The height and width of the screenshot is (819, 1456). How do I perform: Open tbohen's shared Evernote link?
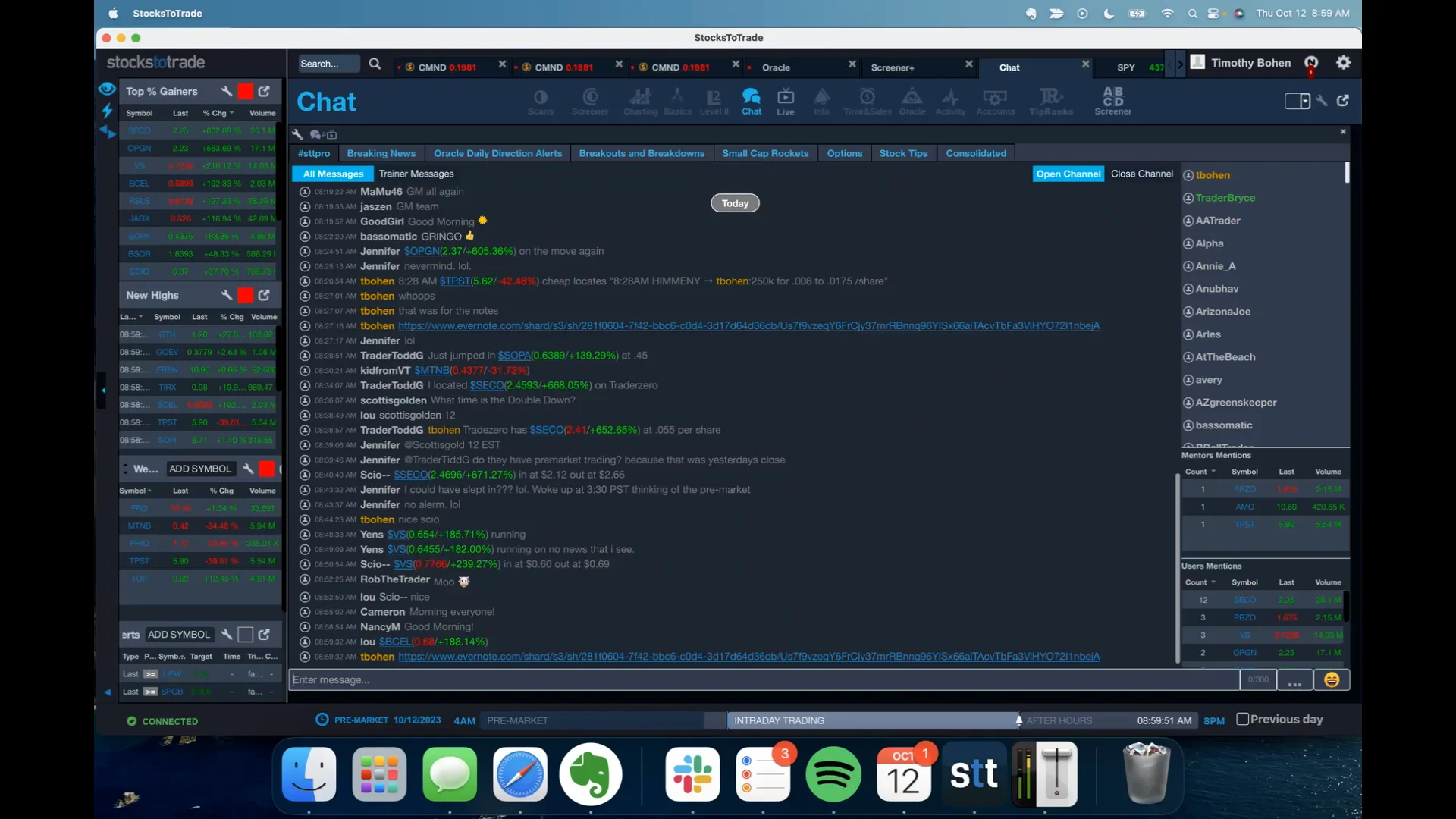[748, 325]
